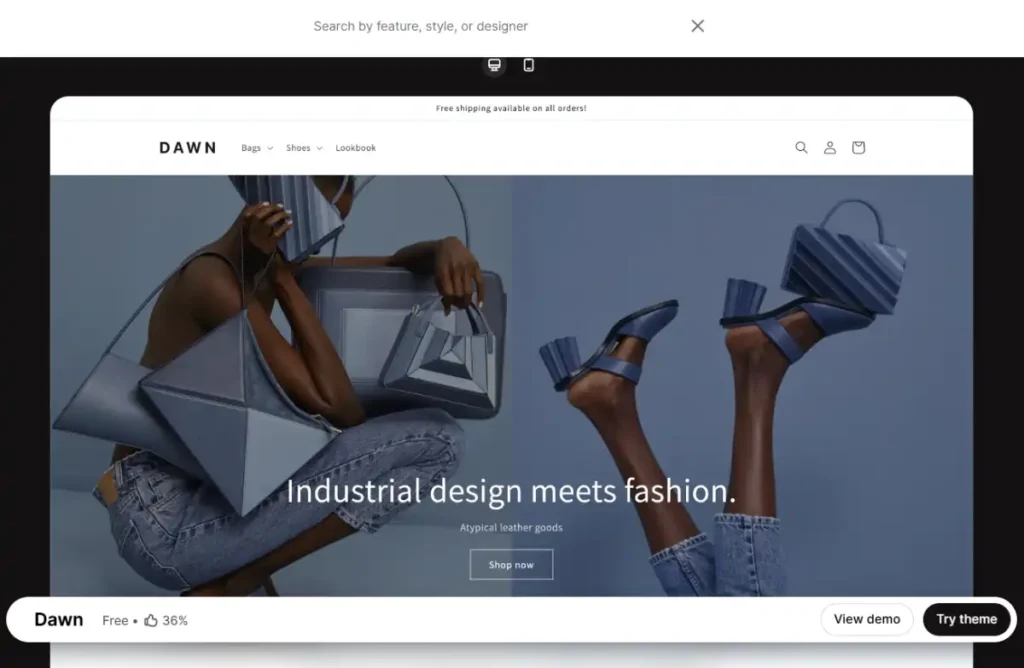Close the search bar
The height and width of the screenshot is (668, 1024).
point(697,26)
